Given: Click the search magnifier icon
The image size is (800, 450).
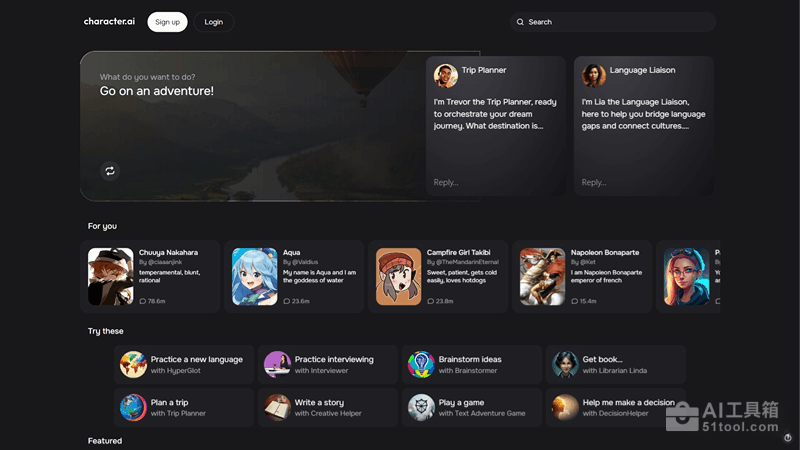Looking at the screenshot, I should [520, 22].
